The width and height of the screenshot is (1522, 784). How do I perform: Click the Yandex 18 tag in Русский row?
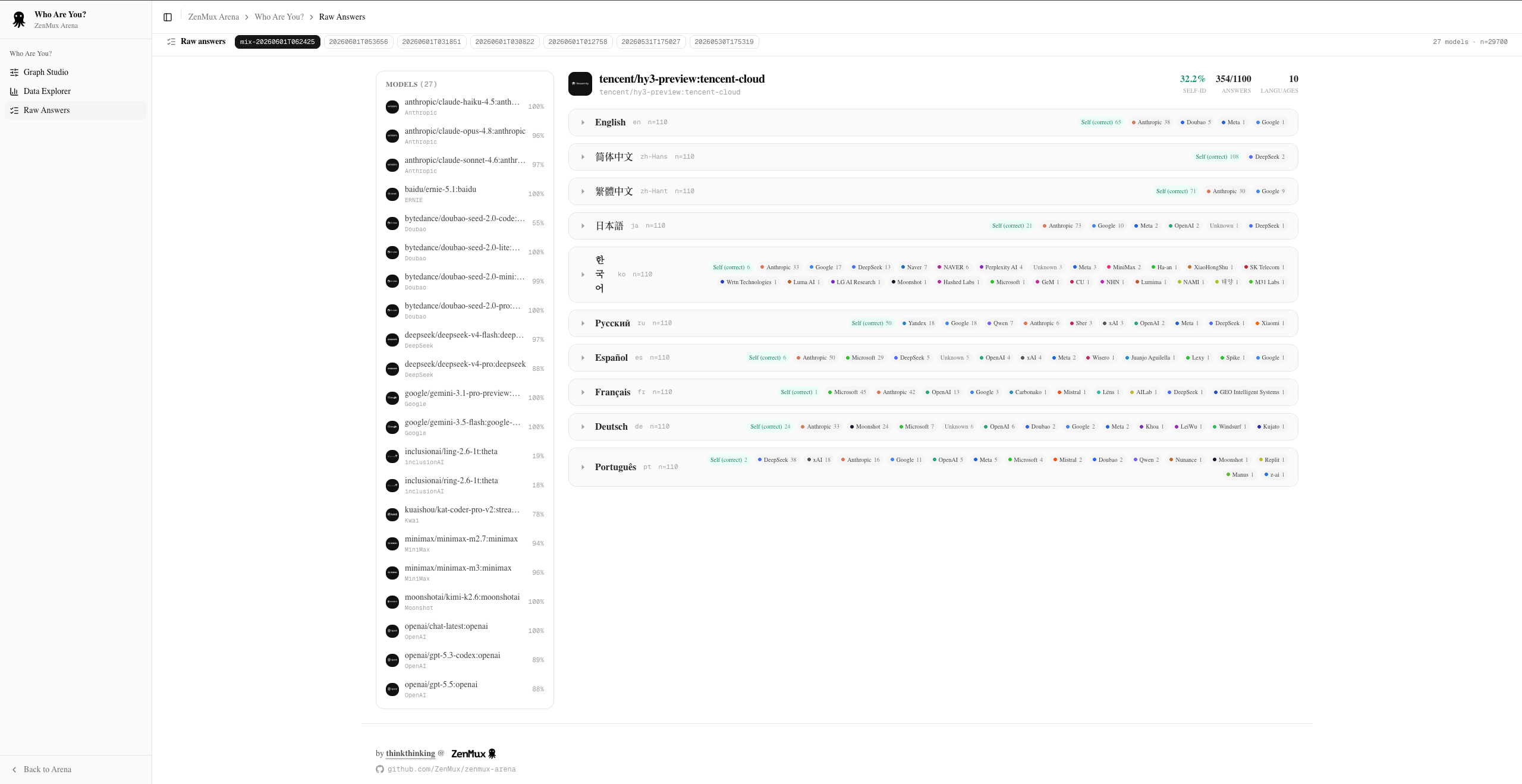click(919, 323)
